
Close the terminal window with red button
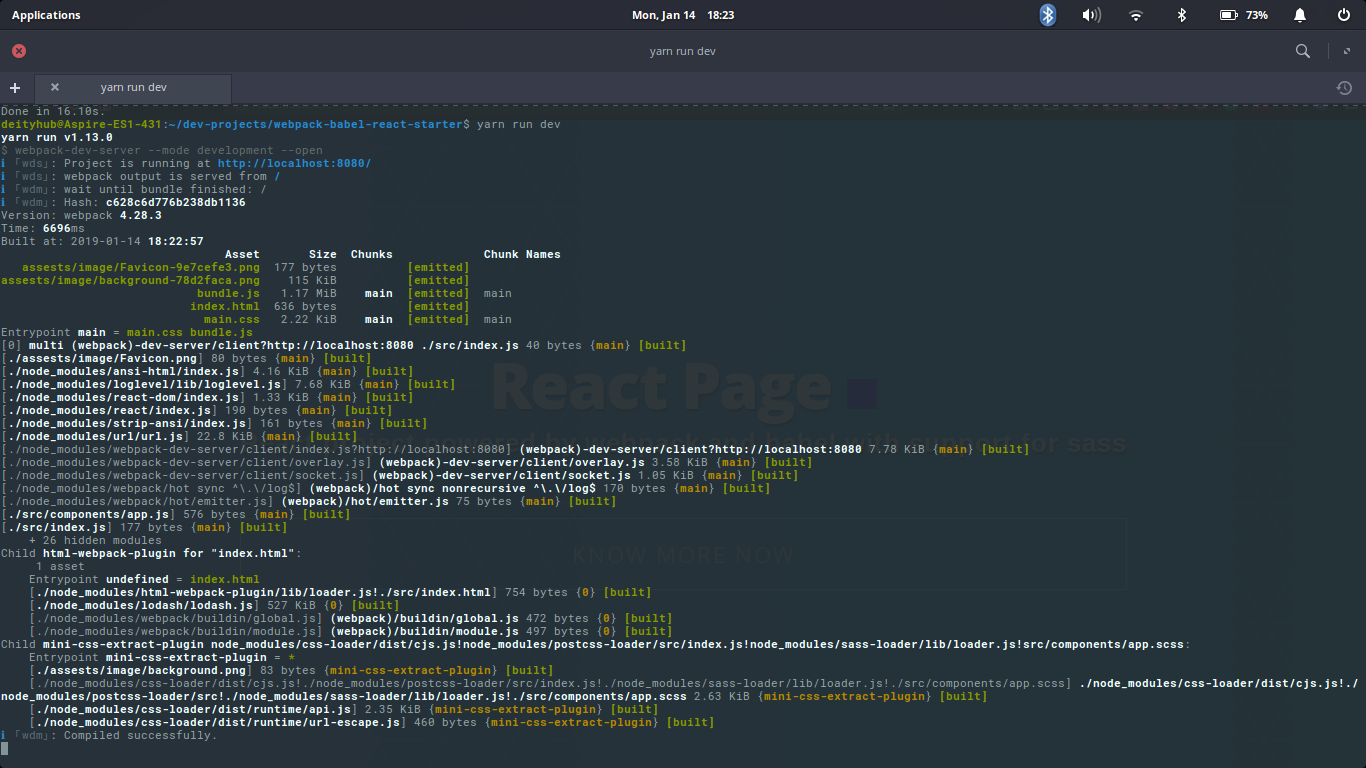(19, 51)
